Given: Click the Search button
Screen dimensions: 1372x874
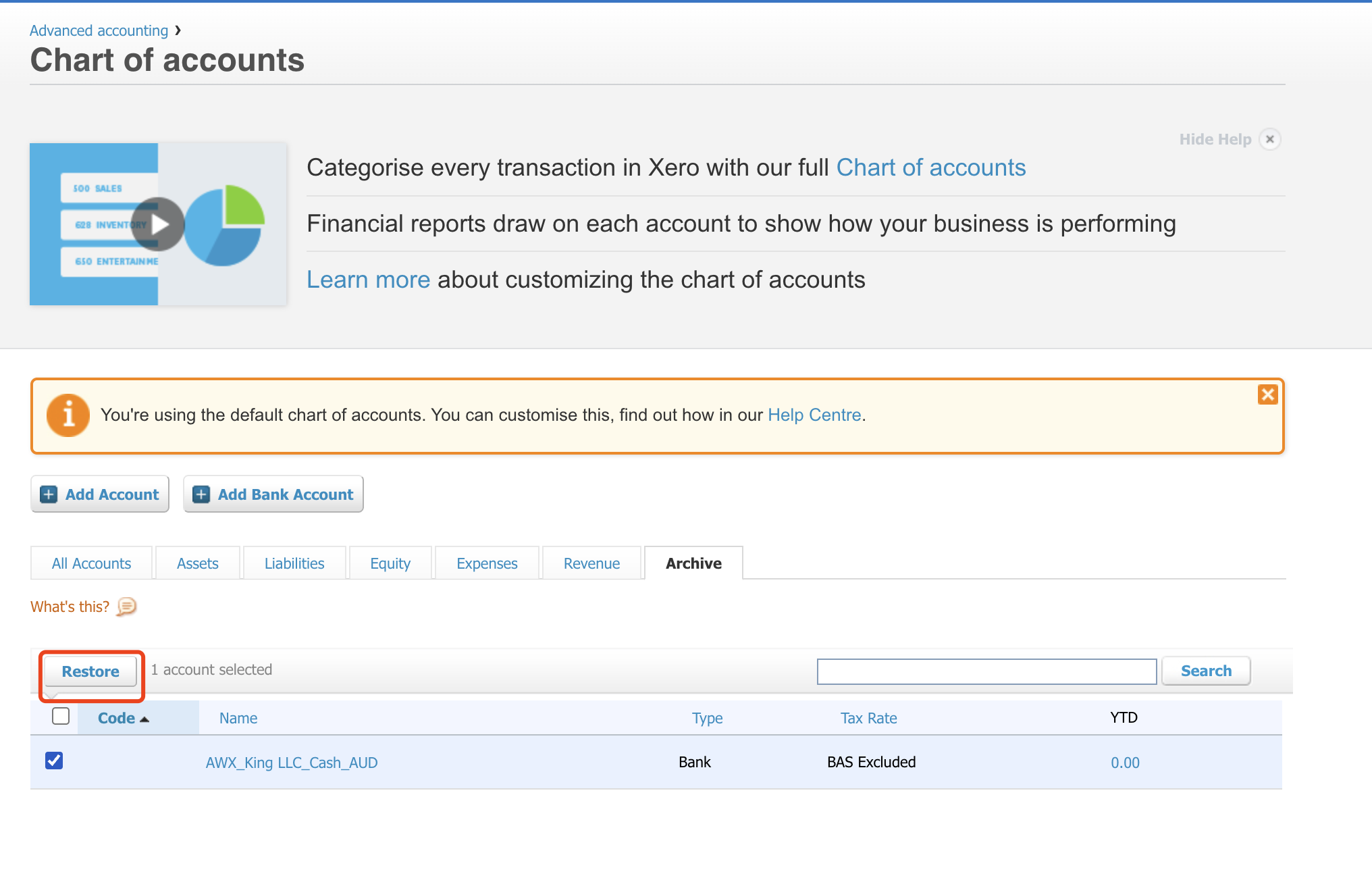Looking at the screenshot, I should tap(1206, 671).
